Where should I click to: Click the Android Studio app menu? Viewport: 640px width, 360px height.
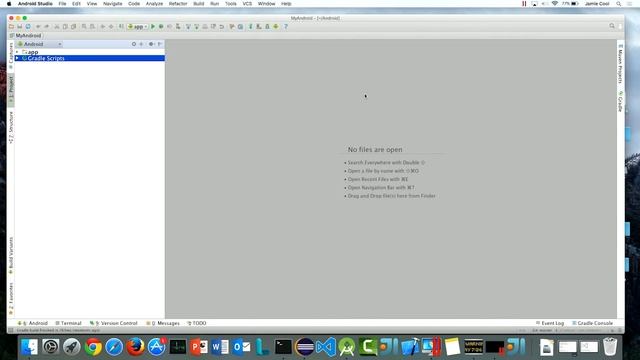[35, 4]
